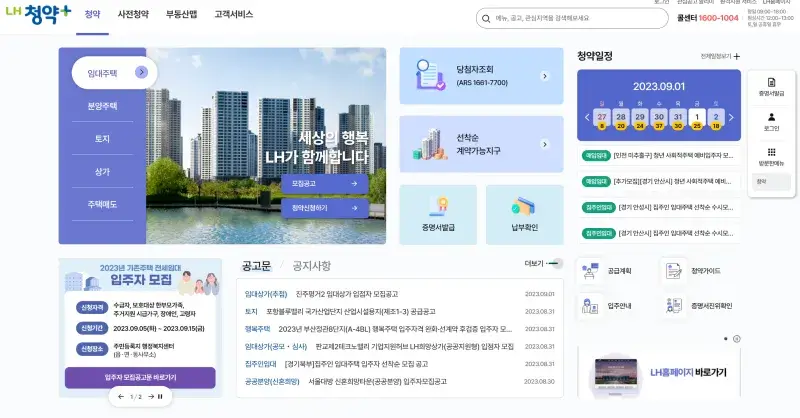Open 진주평거2 임대상가 입점자 모집공고
This screenshot has height=418, width=800.
(347, 294)
